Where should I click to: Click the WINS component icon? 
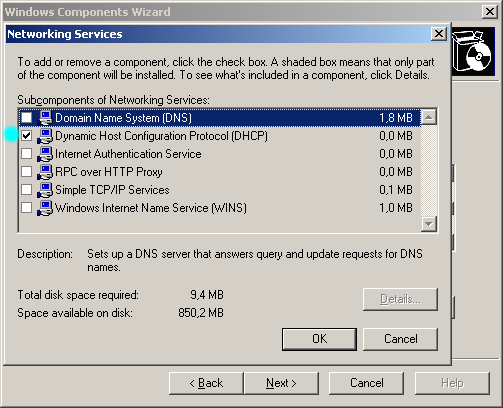click(x=45, y=208)
